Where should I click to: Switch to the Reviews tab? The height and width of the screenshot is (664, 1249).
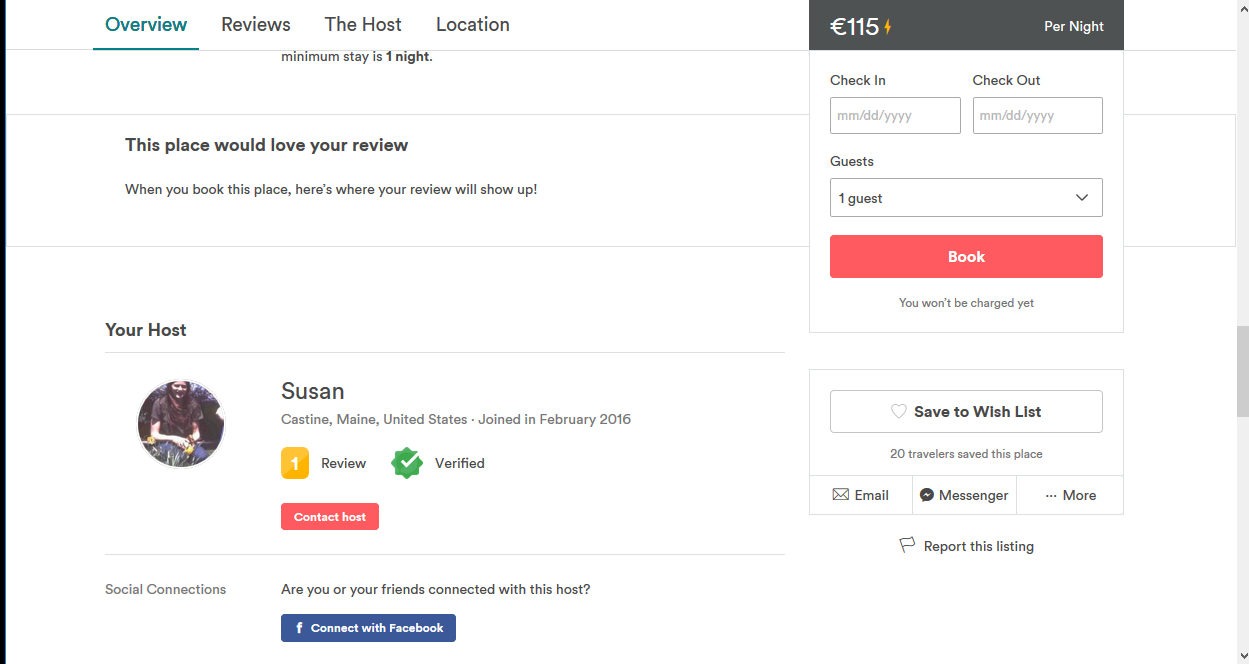pos(256,25)
